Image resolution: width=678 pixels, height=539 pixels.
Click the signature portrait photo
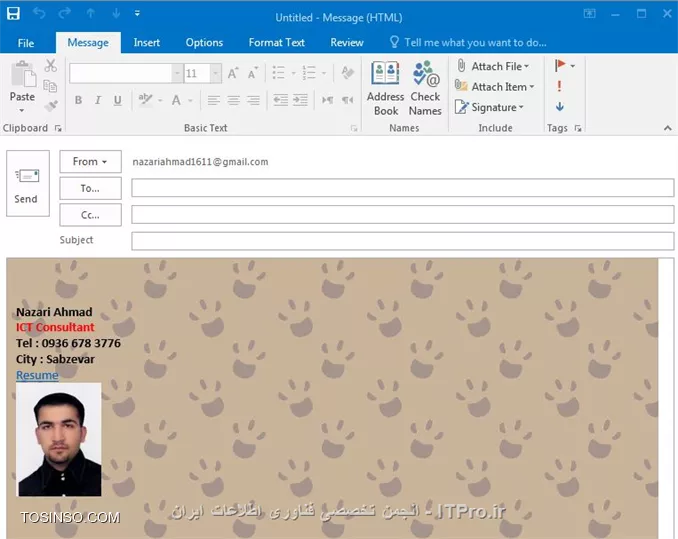[x=59, y=439]
